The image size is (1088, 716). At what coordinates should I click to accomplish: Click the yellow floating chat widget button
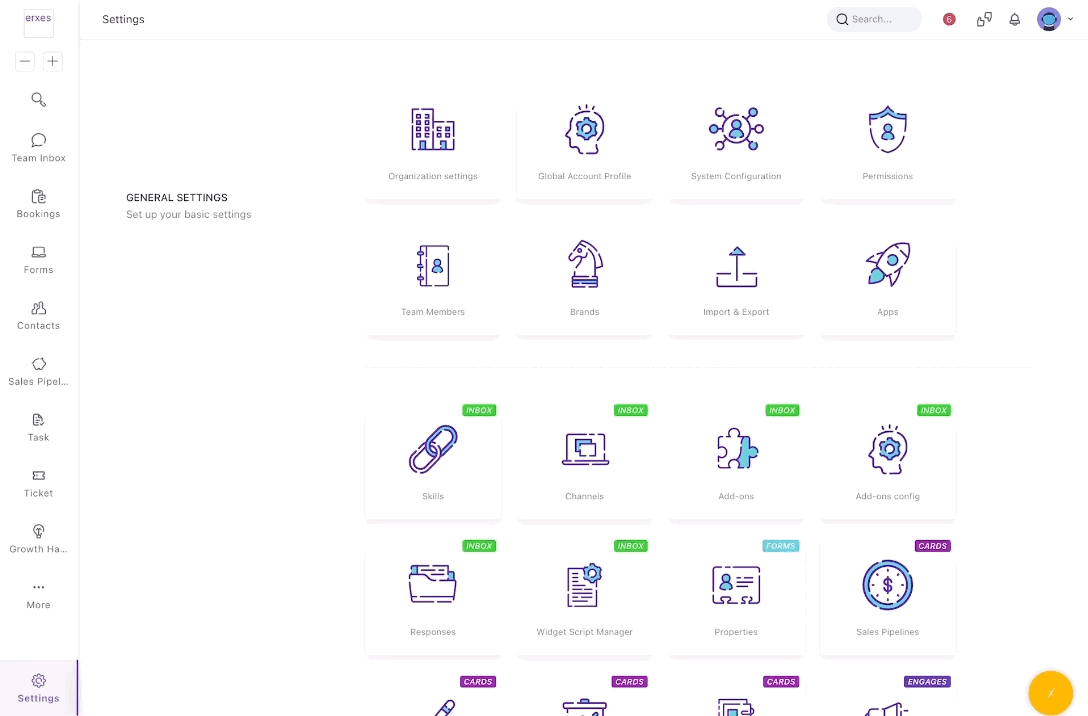(x=1051, y=693)
